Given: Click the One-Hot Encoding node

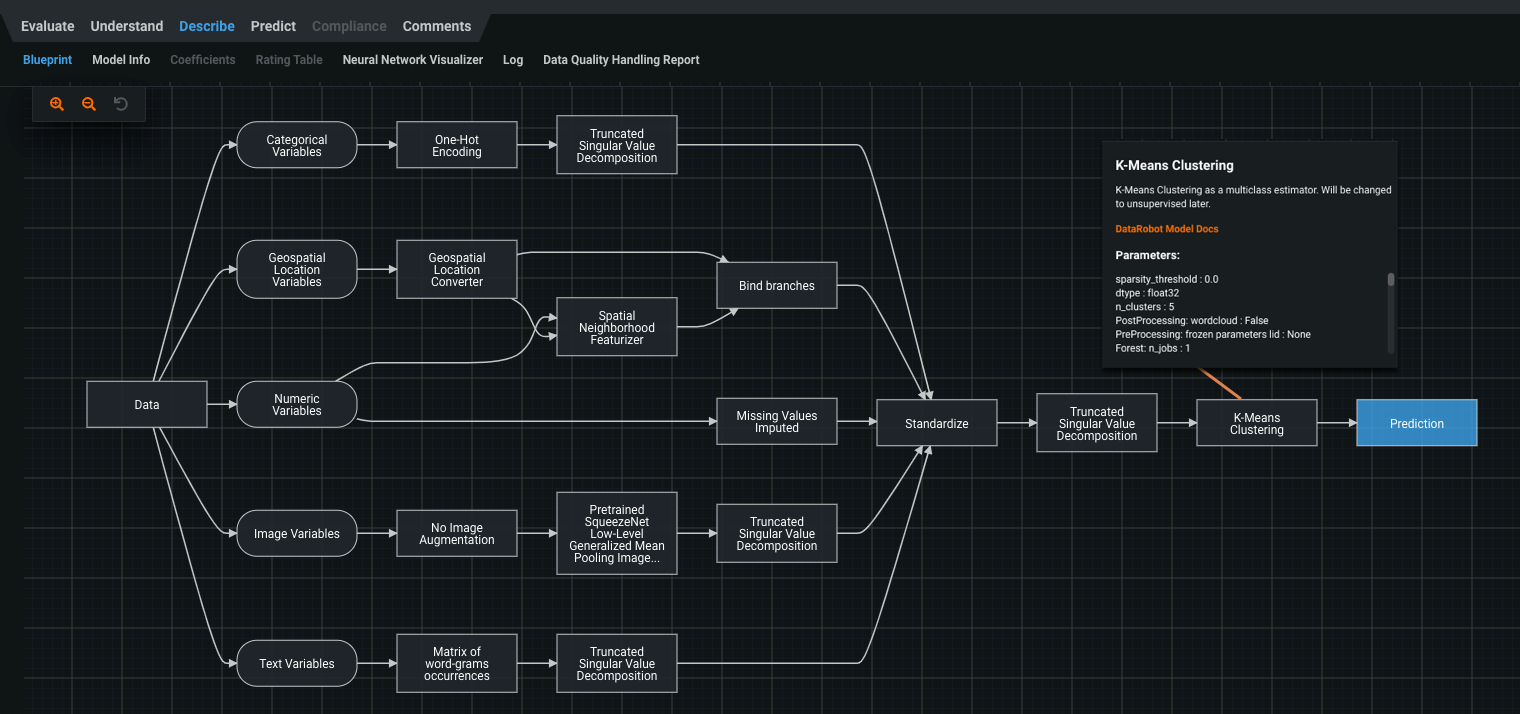Looking at the screenshot, I should tap(457, 146).
